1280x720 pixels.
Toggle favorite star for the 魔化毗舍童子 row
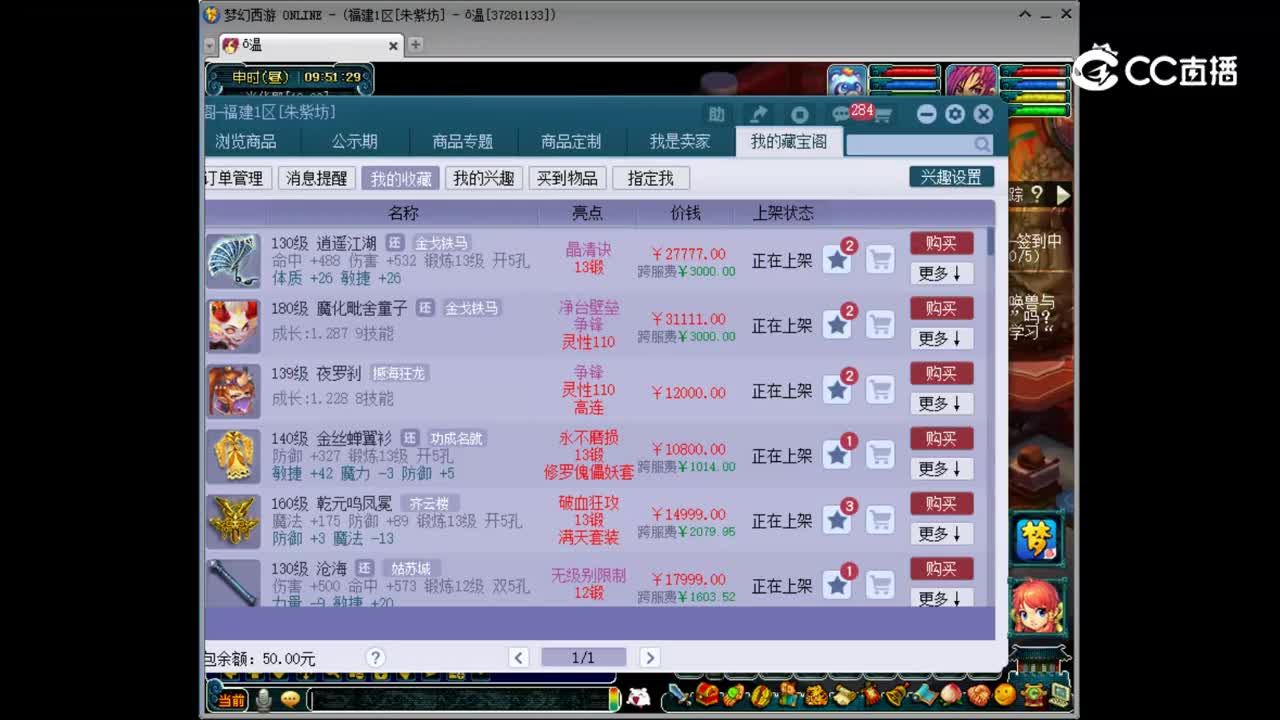[837, 325]
